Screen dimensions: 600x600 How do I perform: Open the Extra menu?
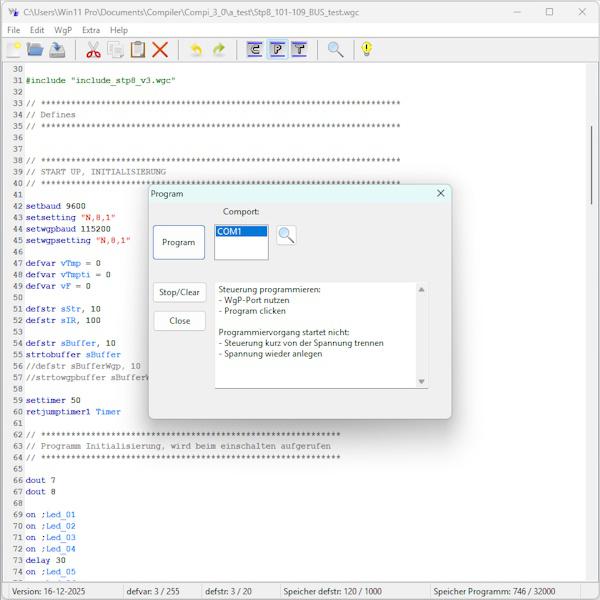pyautogui.click(x=91, y=30)
